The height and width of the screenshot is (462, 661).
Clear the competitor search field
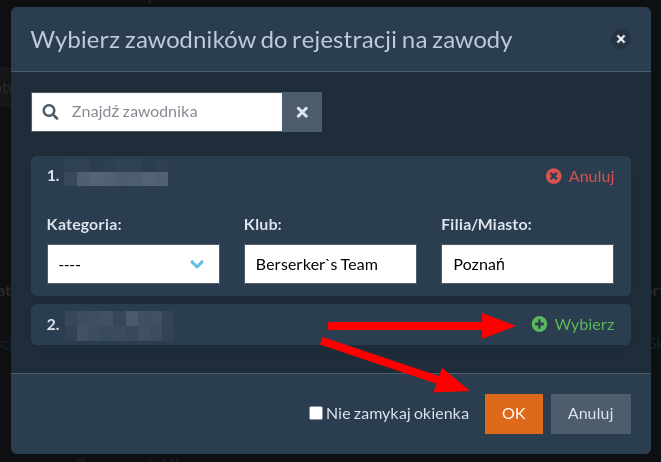(x=302, y=112)
